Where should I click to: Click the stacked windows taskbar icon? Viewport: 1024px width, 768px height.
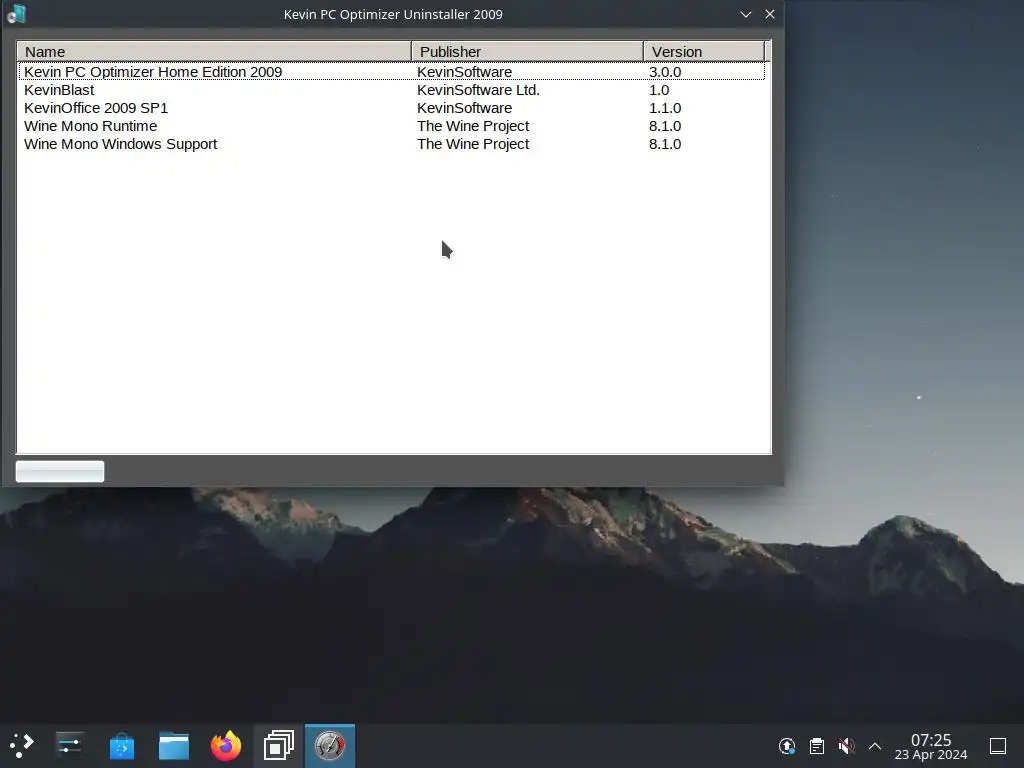(x=278, y=746)
